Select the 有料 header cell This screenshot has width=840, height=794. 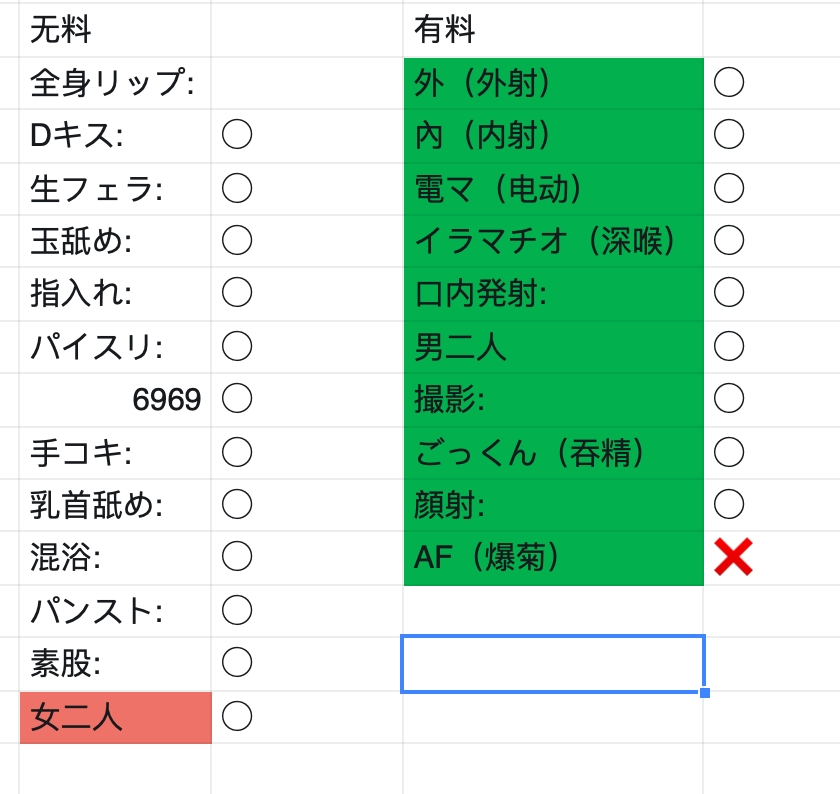(553, 29)
